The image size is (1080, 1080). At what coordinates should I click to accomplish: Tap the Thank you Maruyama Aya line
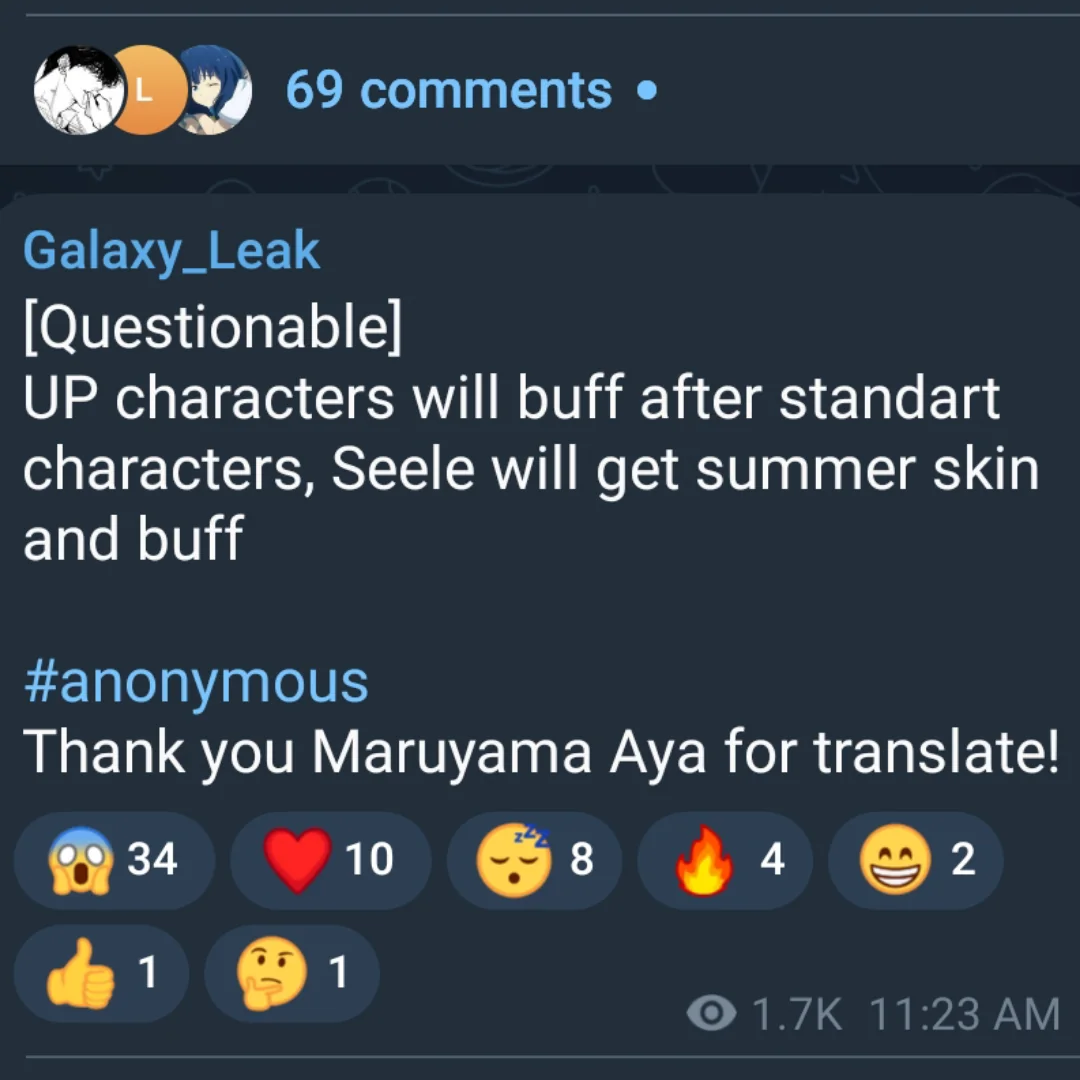(x=541, y=753)
